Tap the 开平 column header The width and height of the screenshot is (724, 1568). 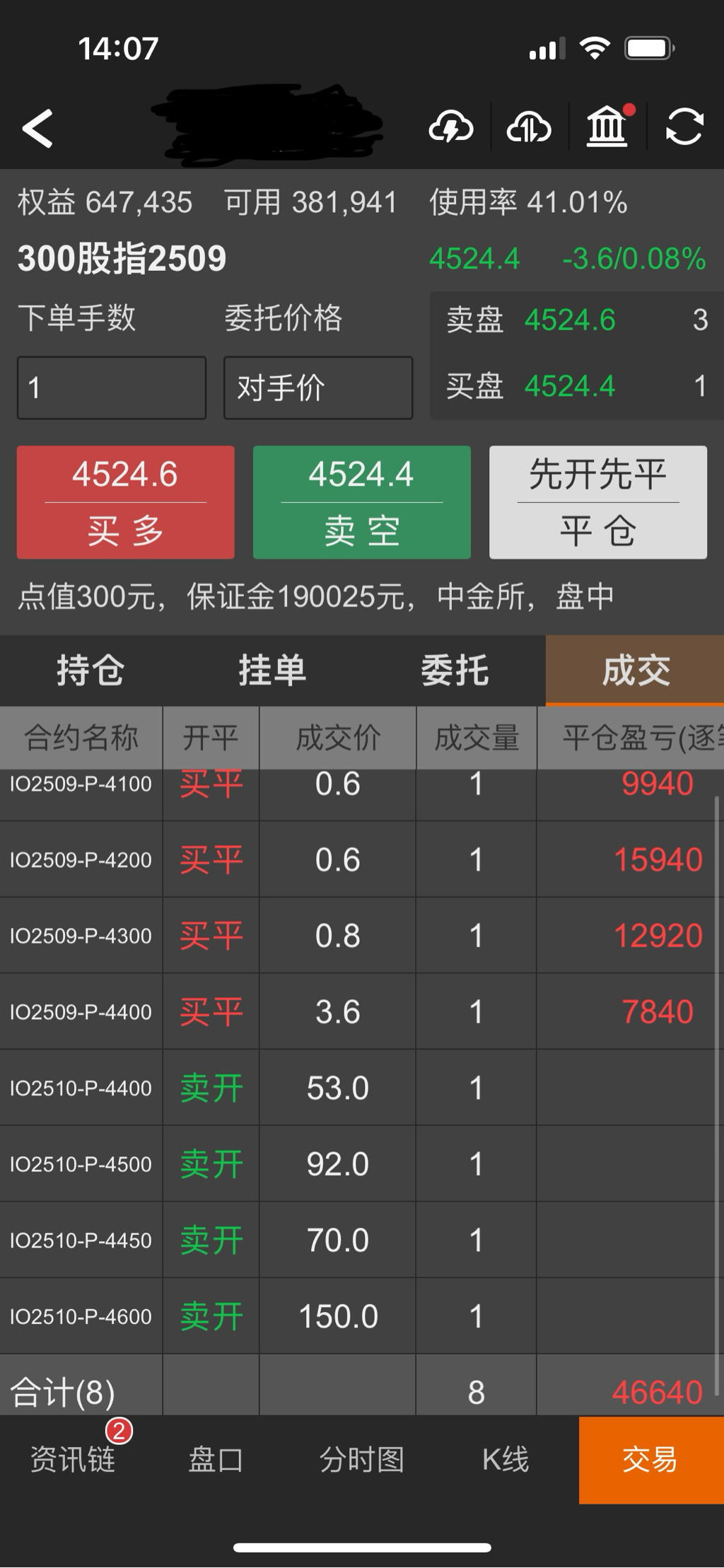coord(211,738)
